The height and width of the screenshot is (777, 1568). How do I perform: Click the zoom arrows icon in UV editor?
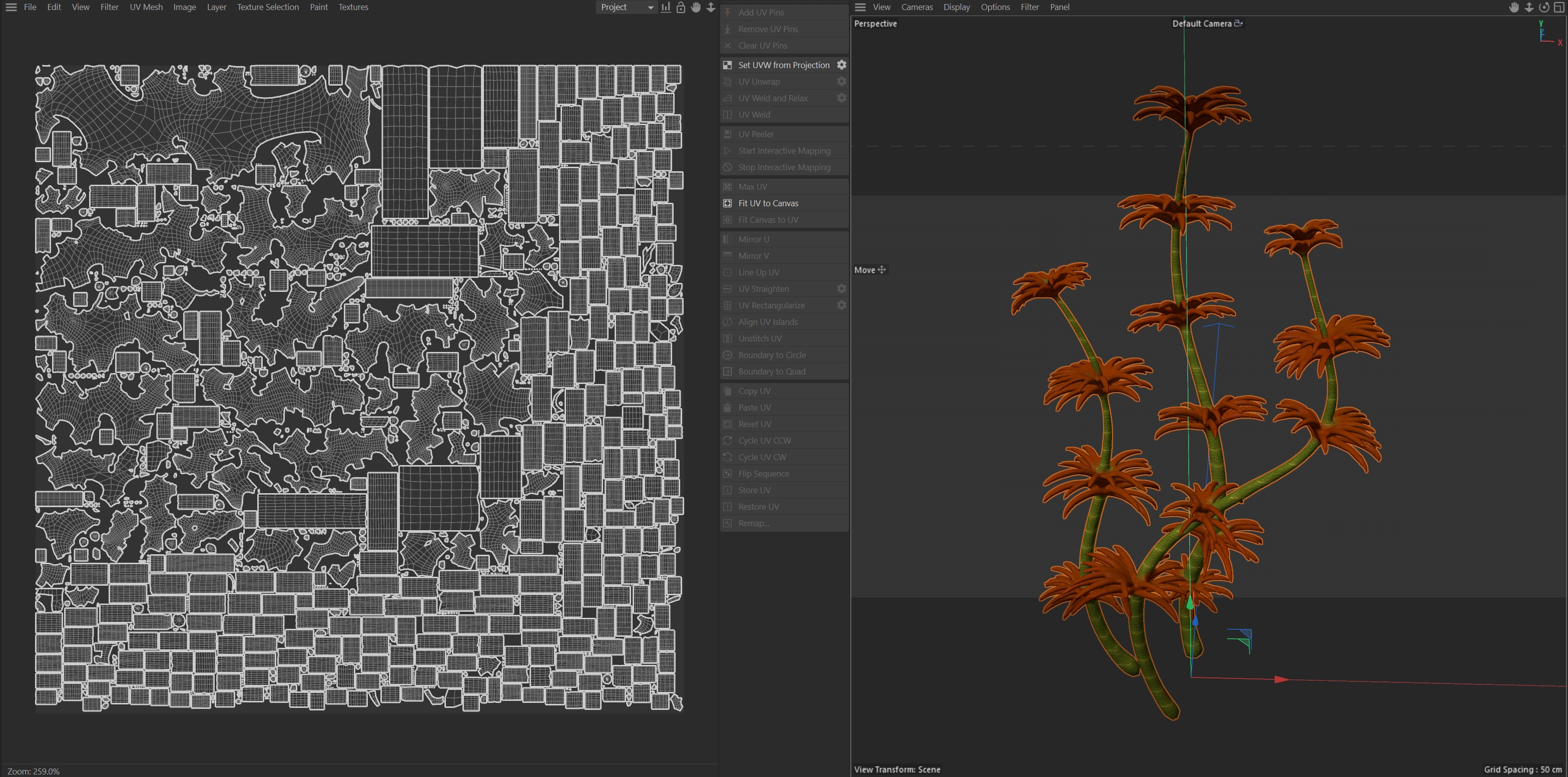tap(710, 8)
